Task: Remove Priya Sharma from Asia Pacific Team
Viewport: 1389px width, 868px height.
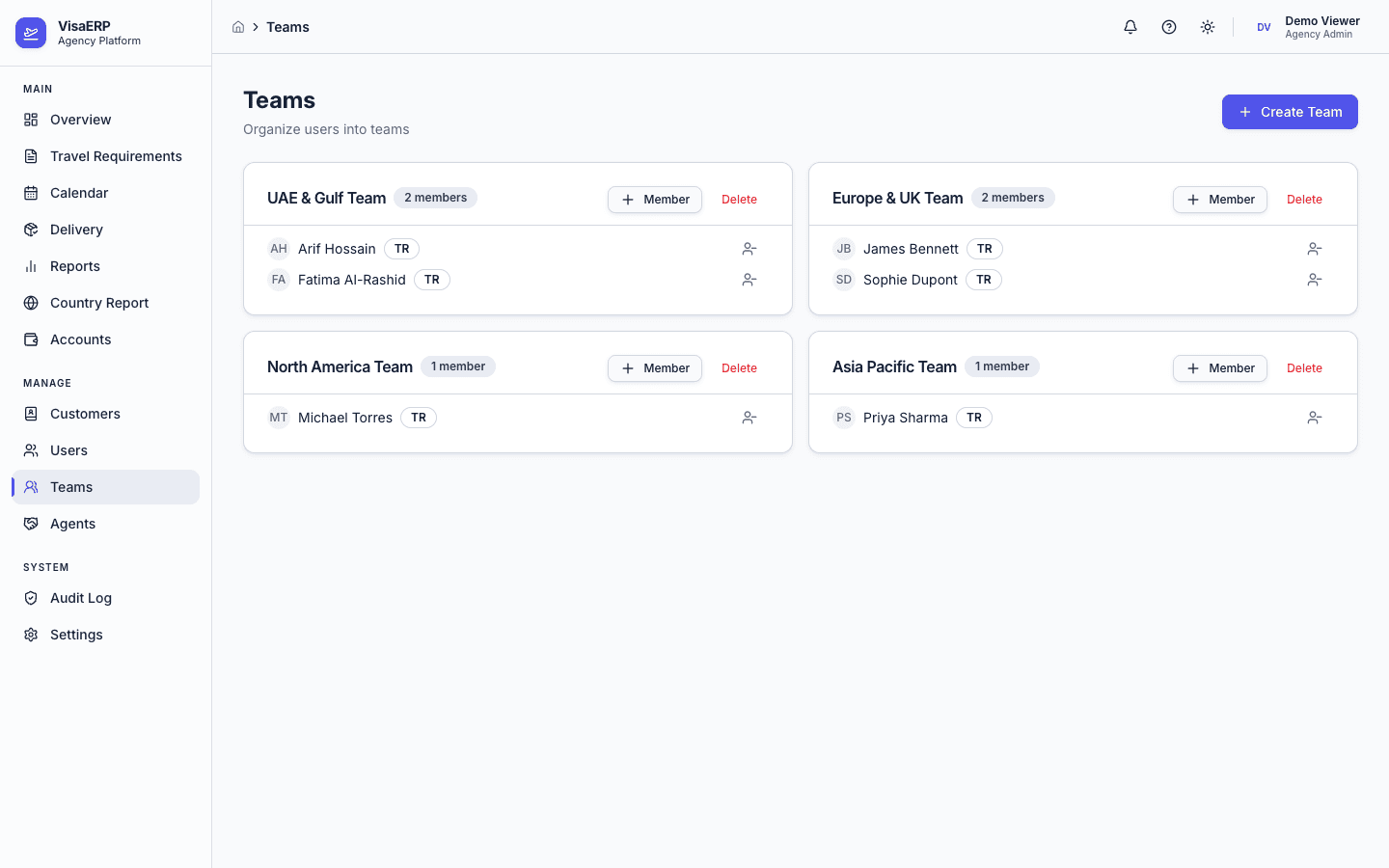Action: coord(1314,418)
